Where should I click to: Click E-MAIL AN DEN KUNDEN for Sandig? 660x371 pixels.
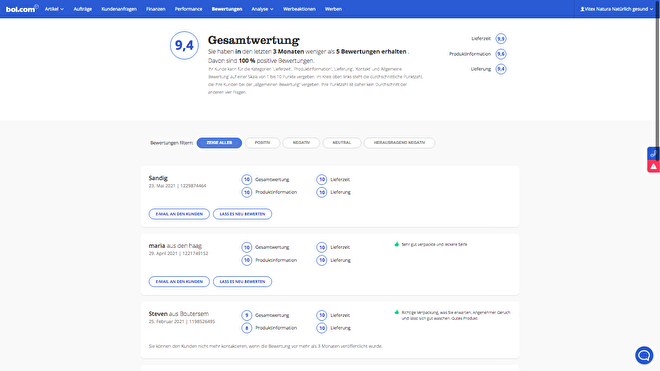click(x=179, y=214)
